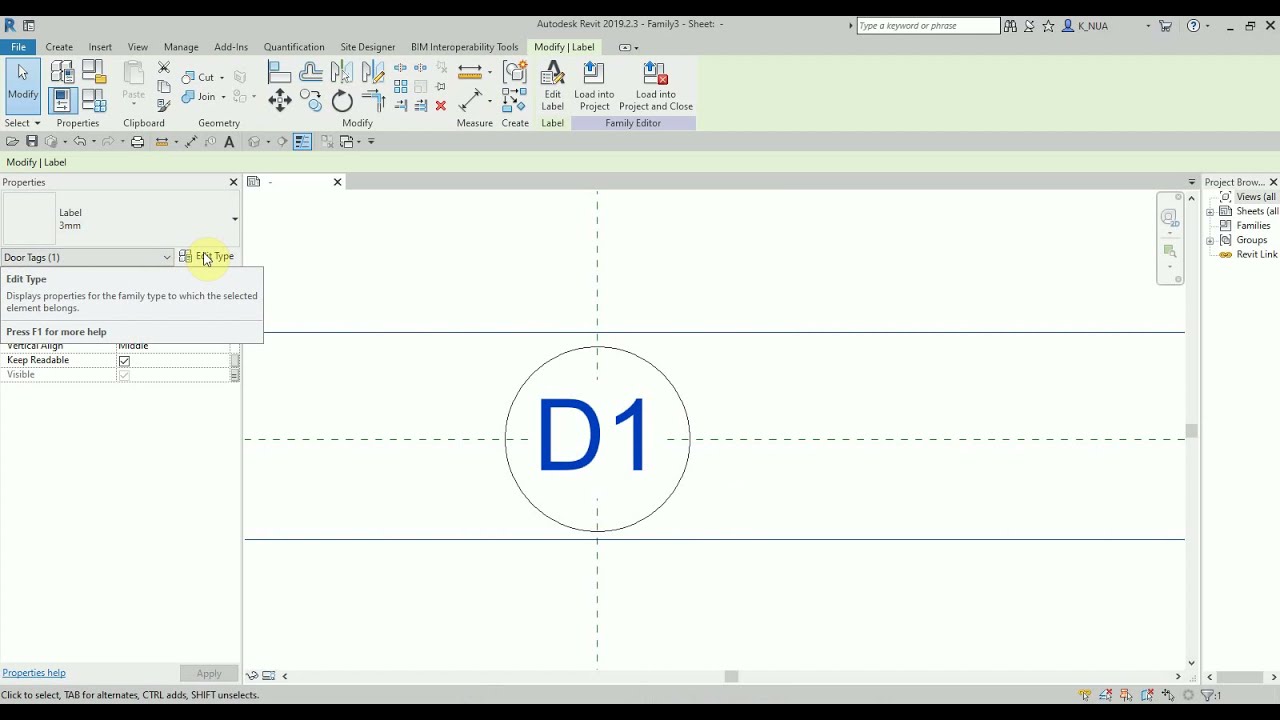Open the Cut geometry dropdown arrow
Viewport: 1280px width, 720px height.
pyautogui.click(x=222, y=77)
